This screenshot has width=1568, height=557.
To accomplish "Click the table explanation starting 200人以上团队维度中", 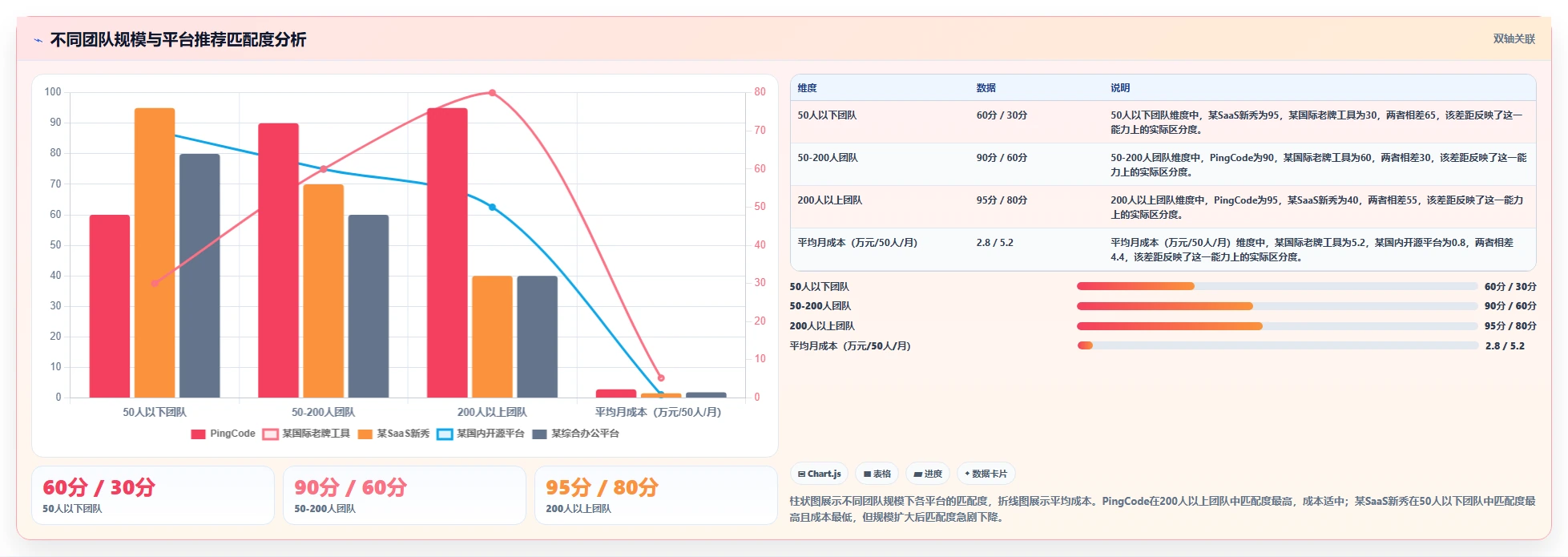I will pos(1316,208).
